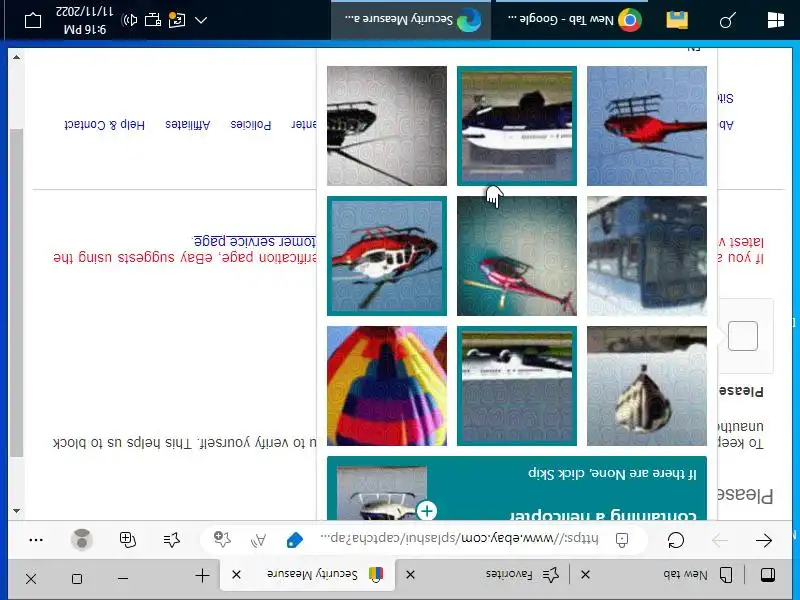Close the New tab tab
This screenshot has width=800, height=600.
[585, 575]
